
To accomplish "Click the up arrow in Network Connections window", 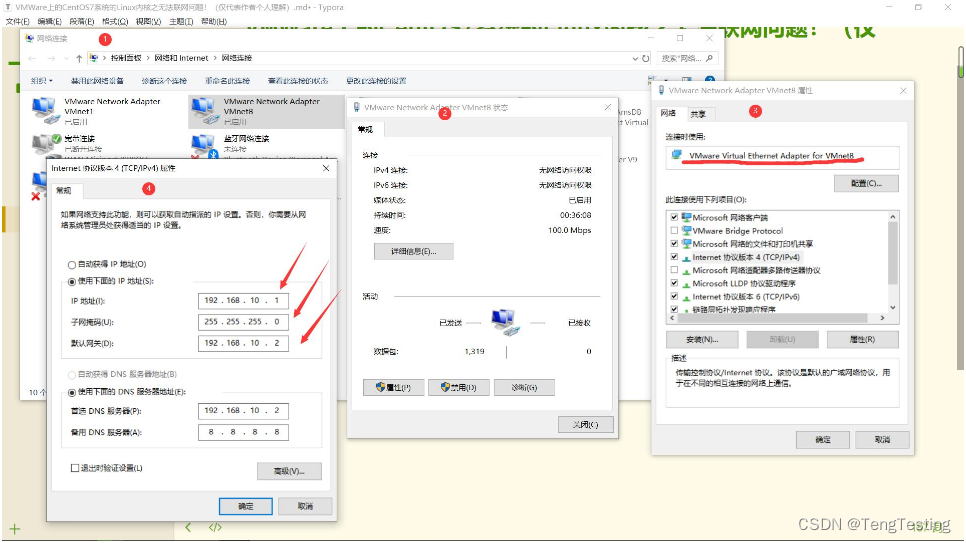I will pyautogui.click(x=79, y=59).
